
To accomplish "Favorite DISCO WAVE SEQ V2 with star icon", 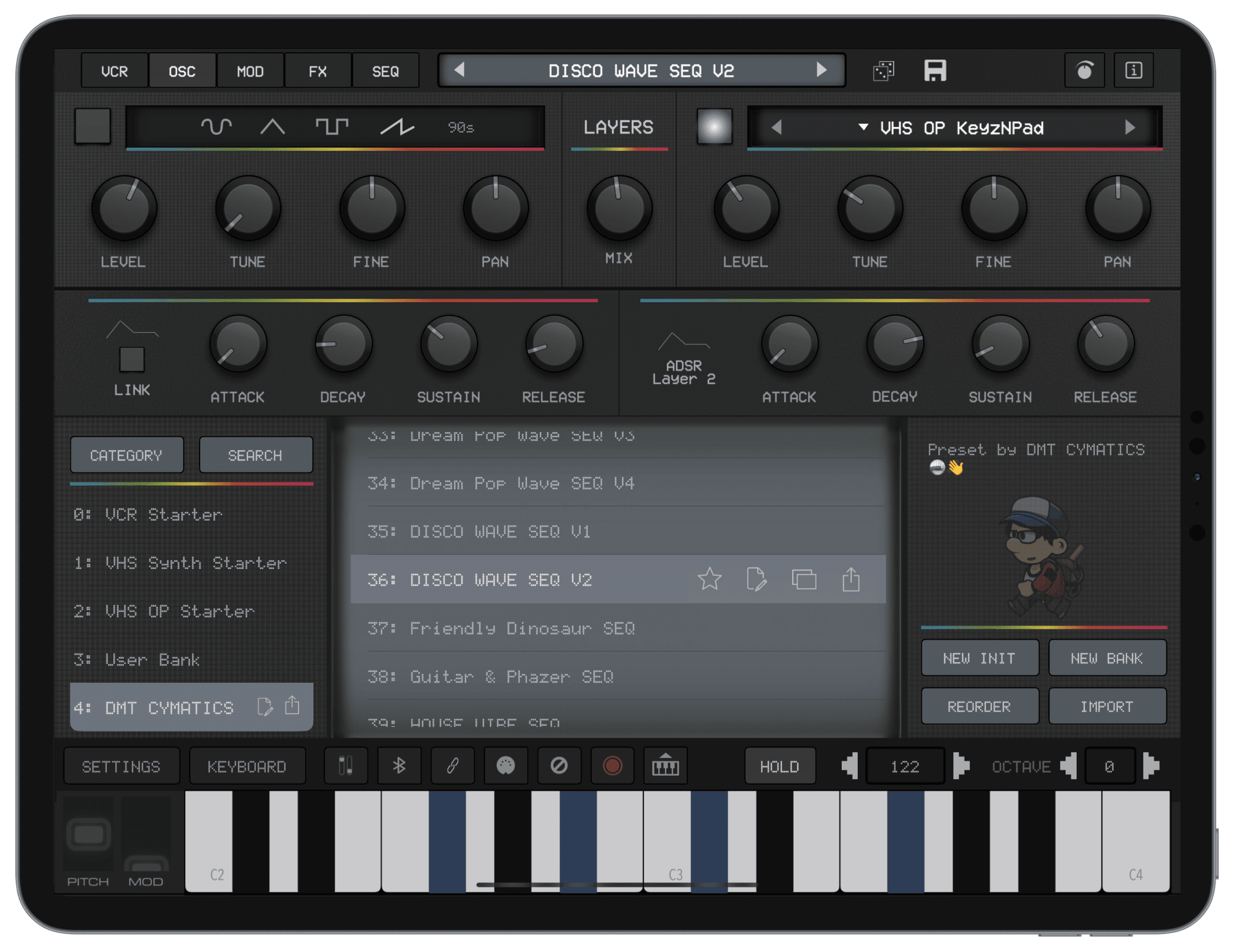I will click(709, 579).
